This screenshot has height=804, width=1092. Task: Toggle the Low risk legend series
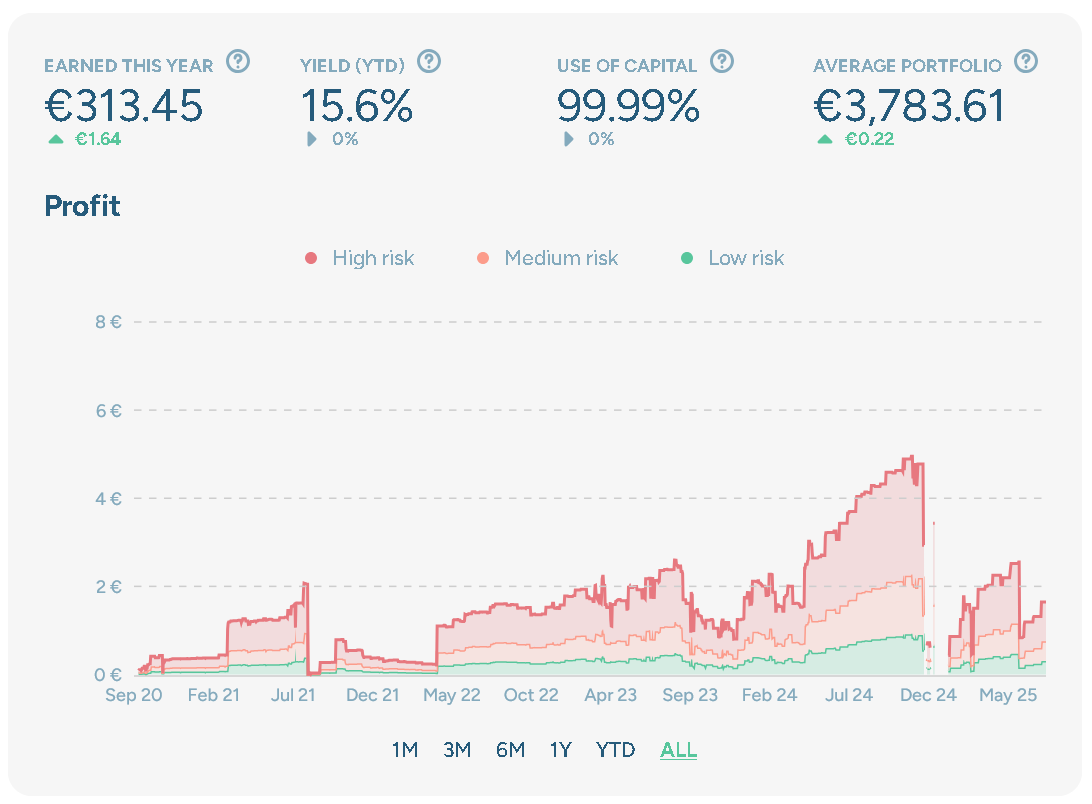pos(732,258)
